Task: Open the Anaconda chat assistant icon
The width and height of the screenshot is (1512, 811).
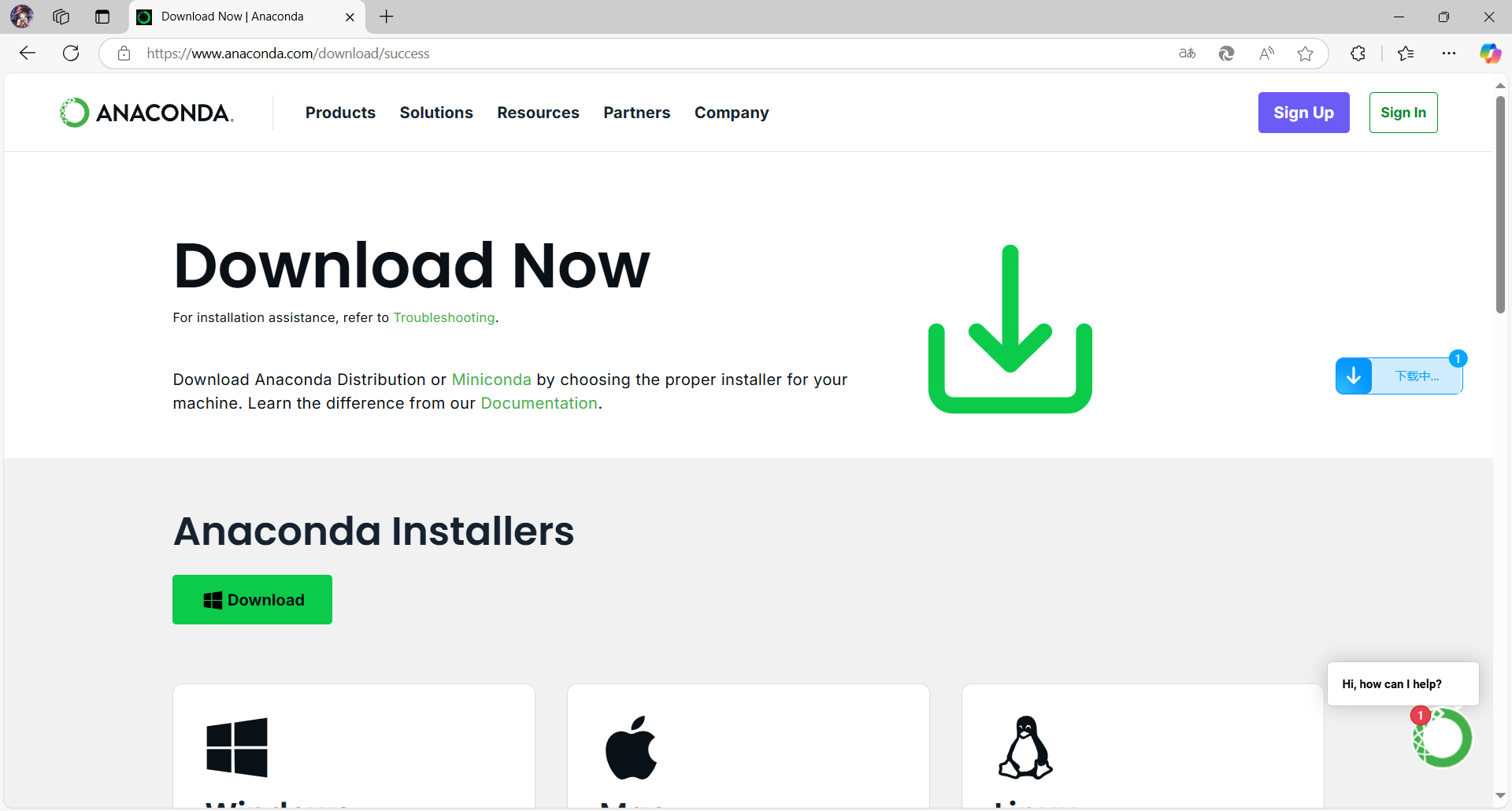Action: pos(1442,738)
